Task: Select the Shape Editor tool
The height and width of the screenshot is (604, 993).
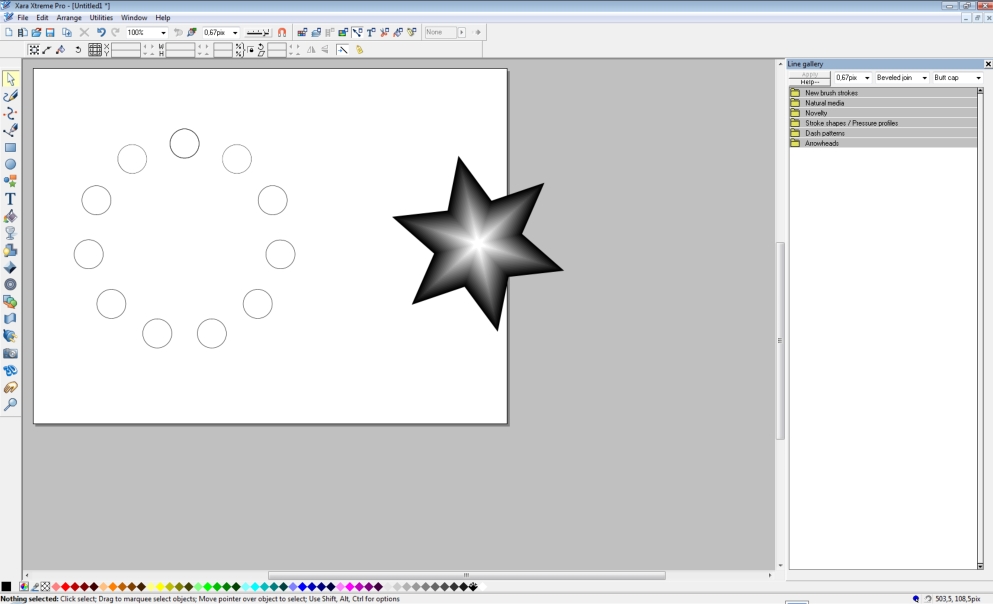Action: pyautogui.click(x=10, y=113)
